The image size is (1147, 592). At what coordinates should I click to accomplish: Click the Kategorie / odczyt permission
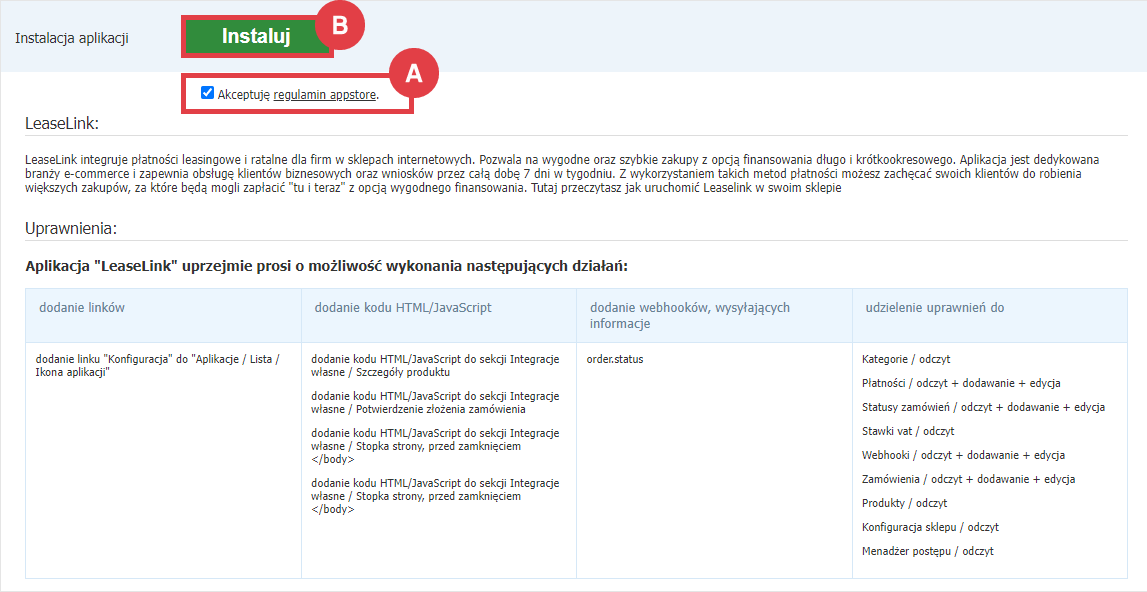[x=904, y=359]
